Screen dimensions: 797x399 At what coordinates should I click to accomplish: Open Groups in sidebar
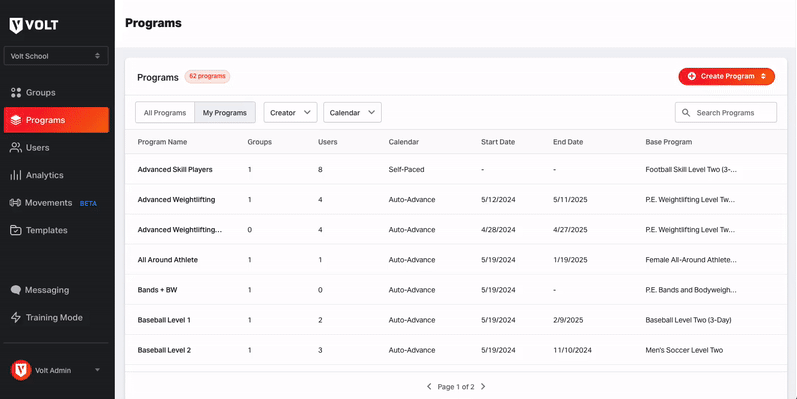tap(56, 93)
